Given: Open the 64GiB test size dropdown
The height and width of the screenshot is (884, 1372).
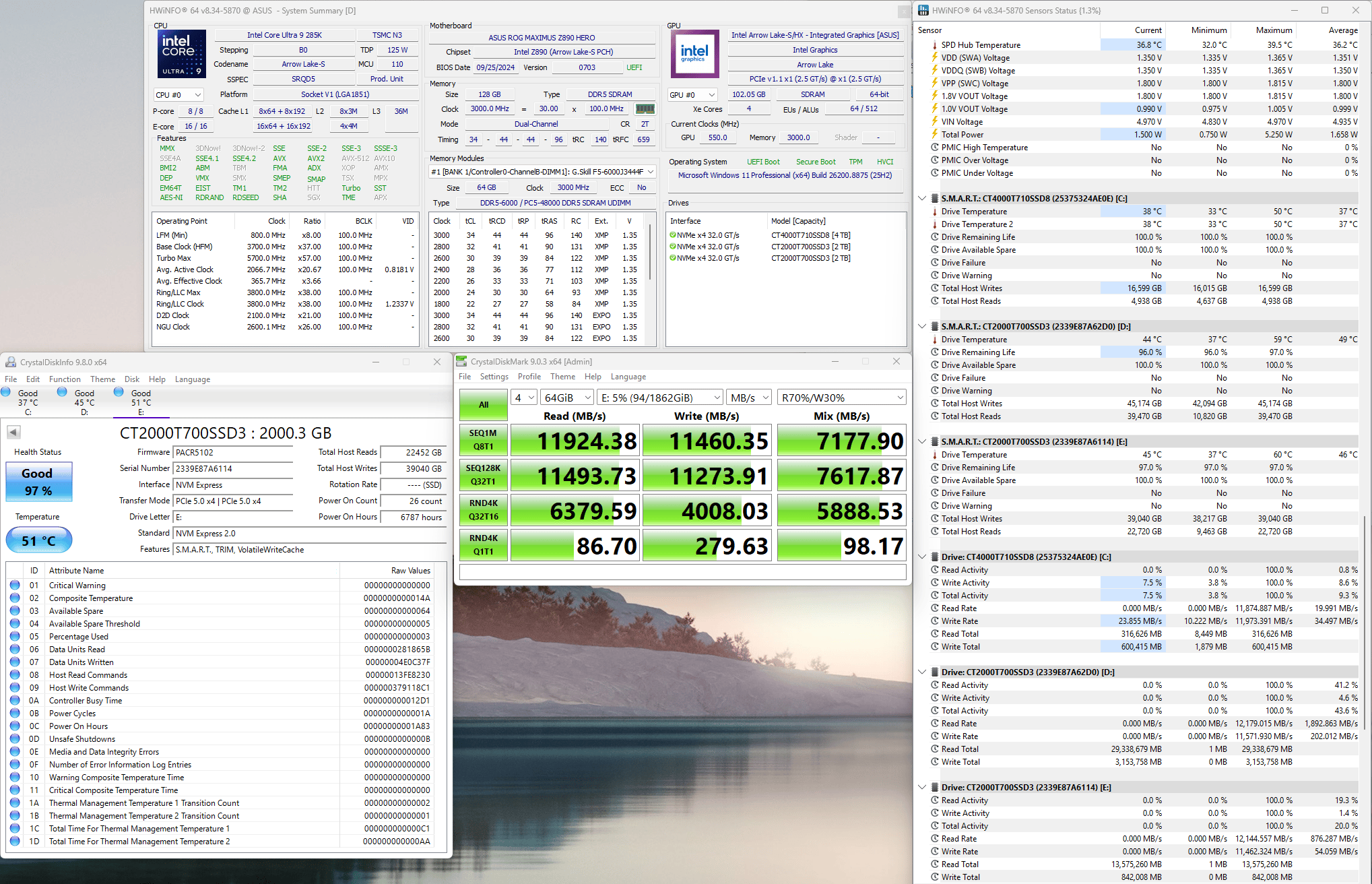Looking at the screenshot, I should tap(567, 398).
